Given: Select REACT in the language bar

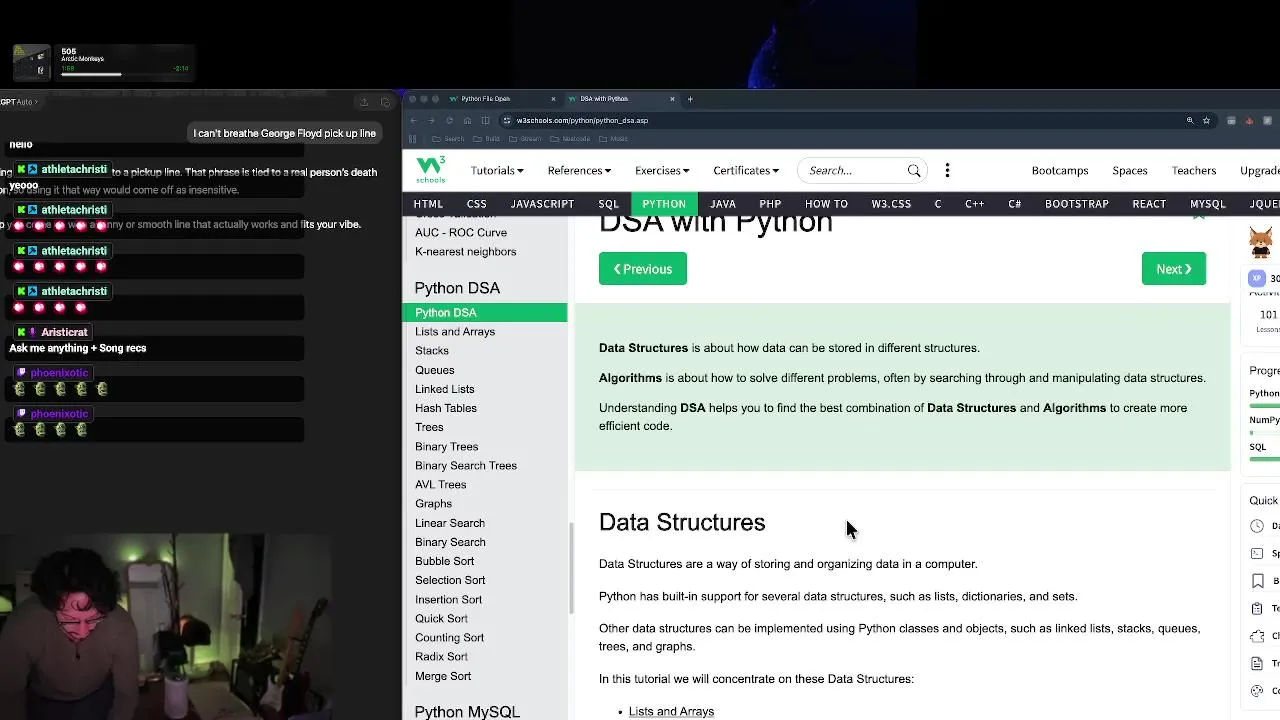Looking at the screenshot, I should click(1149, 204).
